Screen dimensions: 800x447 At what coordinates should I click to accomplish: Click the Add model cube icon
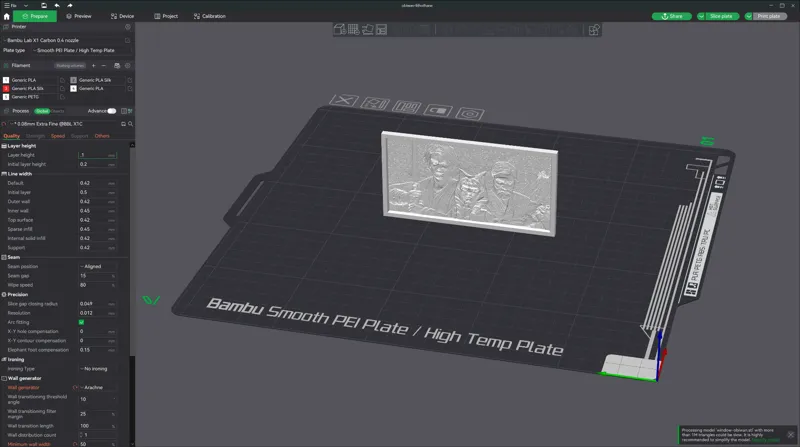(339, 30)
